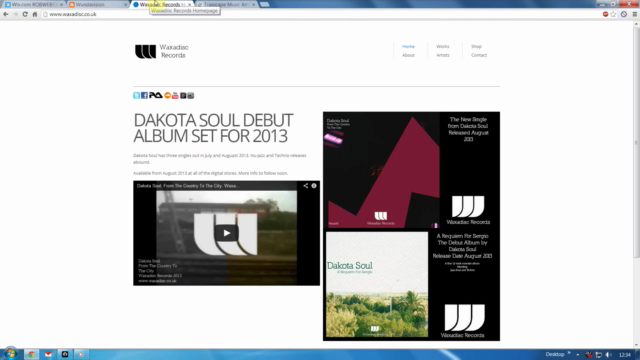Screen dimensions: 640x360
Task: Click the browser reload button
Action: (x=25, y=14)
